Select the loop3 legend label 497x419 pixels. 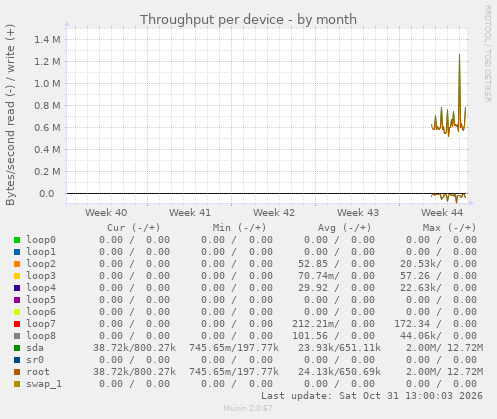tap(41, 276)
